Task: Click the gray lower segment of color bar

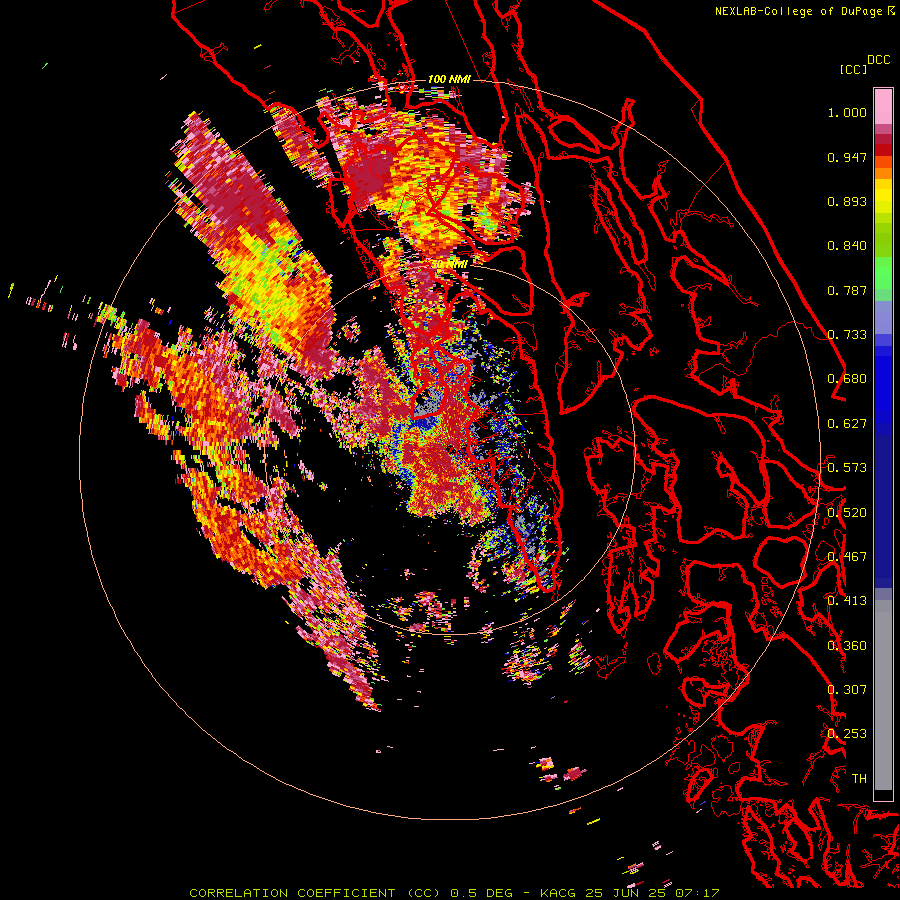Action: point(883,695)
